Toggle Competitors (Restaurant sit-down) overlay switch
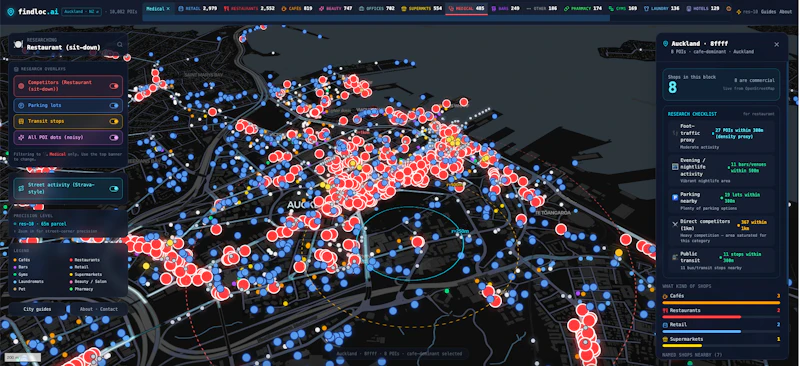This screenshot has width=800, height=366. click(x=114, y=86)
